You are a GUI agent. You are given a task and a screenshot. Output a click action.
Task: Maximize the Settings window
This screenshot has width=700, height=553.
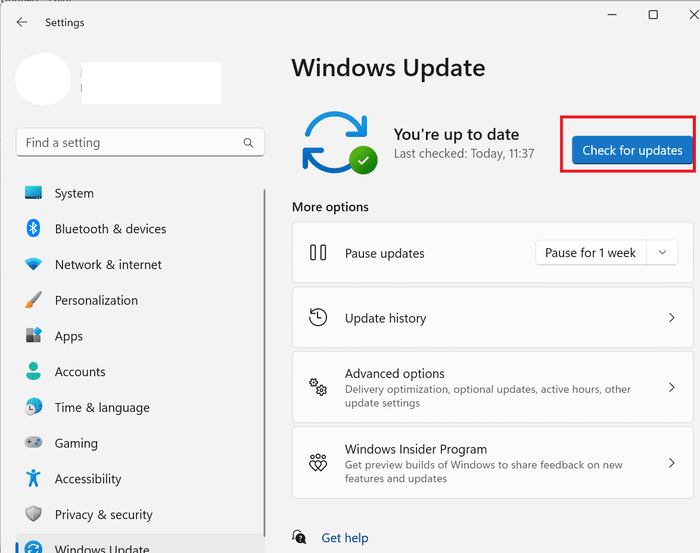click(653, 15)
